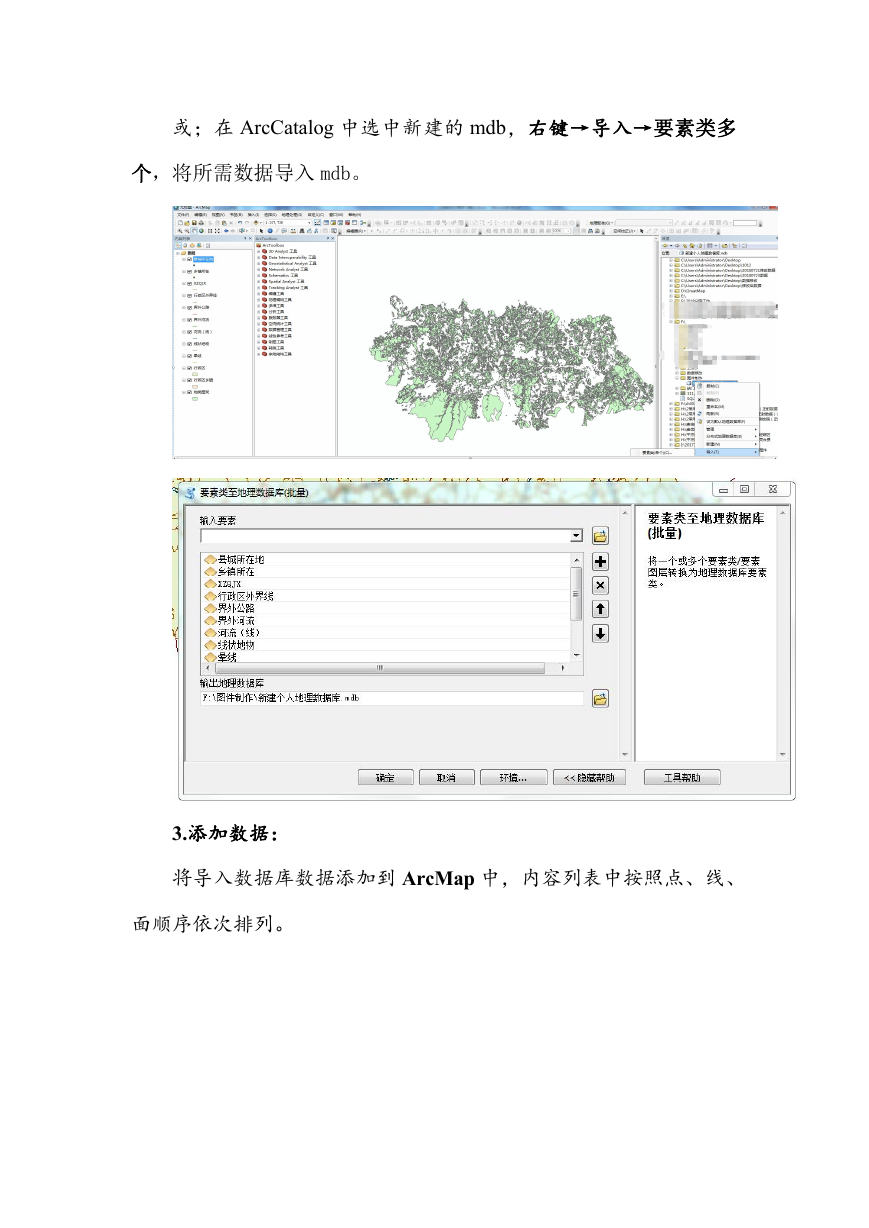Toggle the 界外公路 layer checkbox in the contents list
This screenshot has width=869, height=1228.
tap(189, 307)
